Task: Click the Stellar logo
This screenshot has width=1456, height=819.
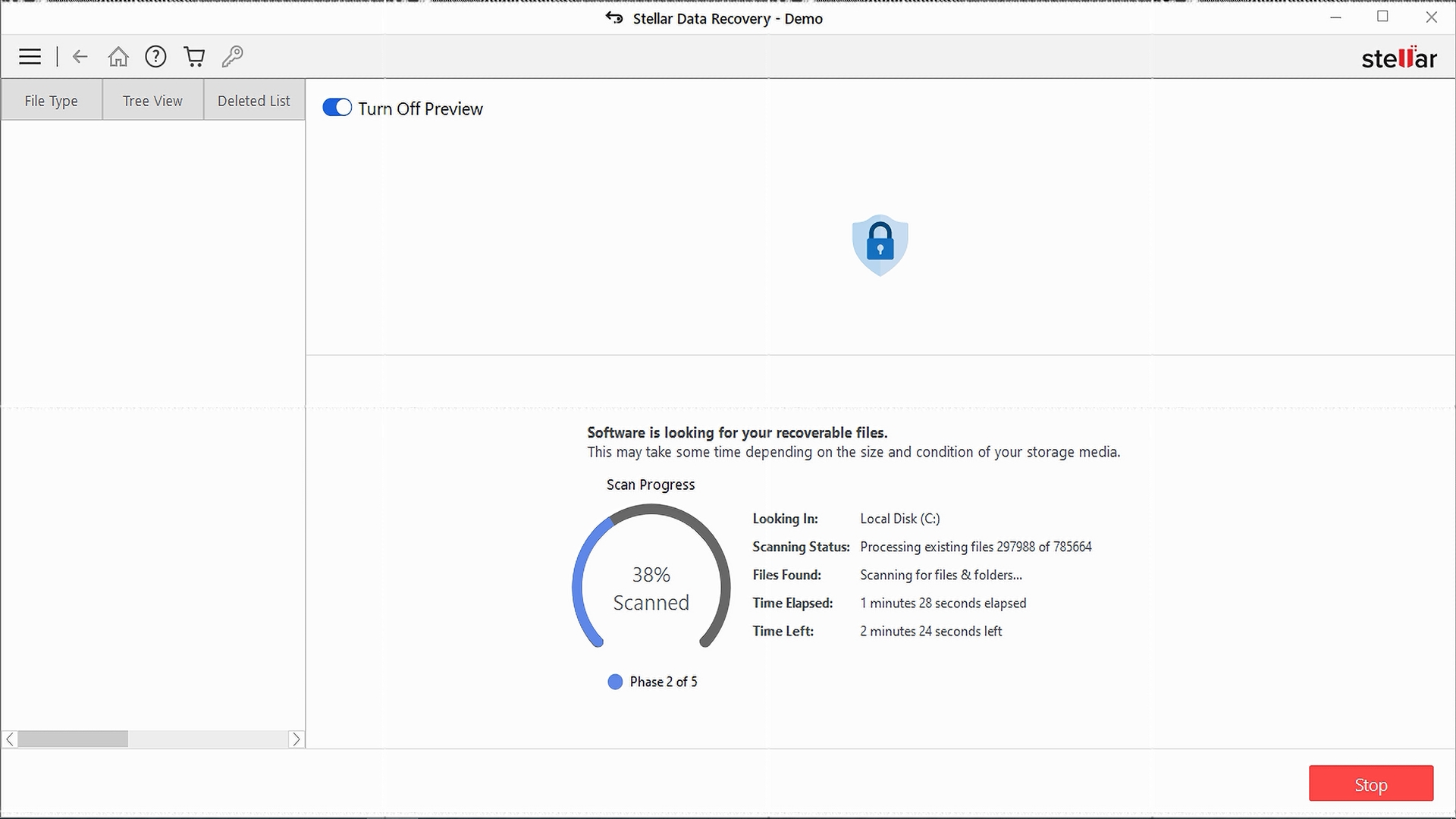Action: (1398, 58)
